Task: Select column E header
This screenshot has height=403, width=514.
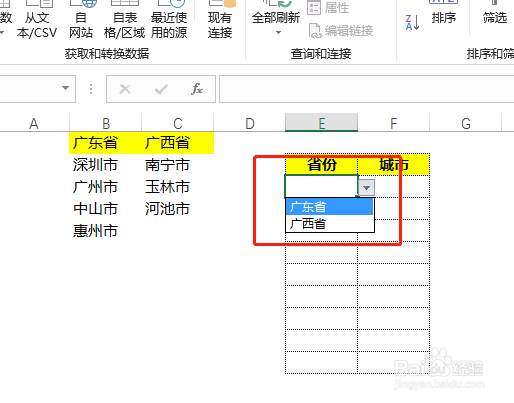Action: [322, 123]
